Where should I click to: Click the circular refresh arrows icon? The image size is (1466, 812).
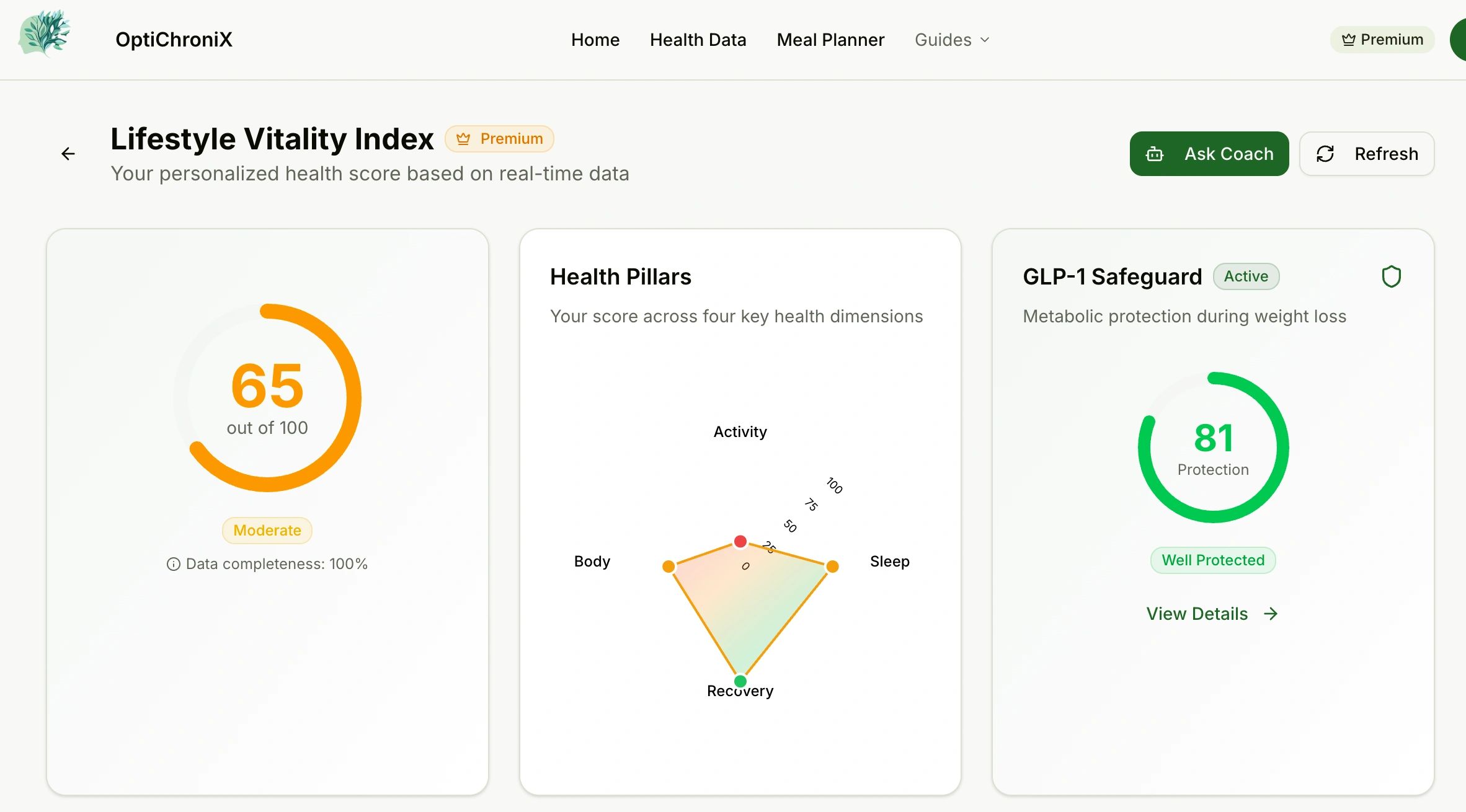(x=1325, y=154)
